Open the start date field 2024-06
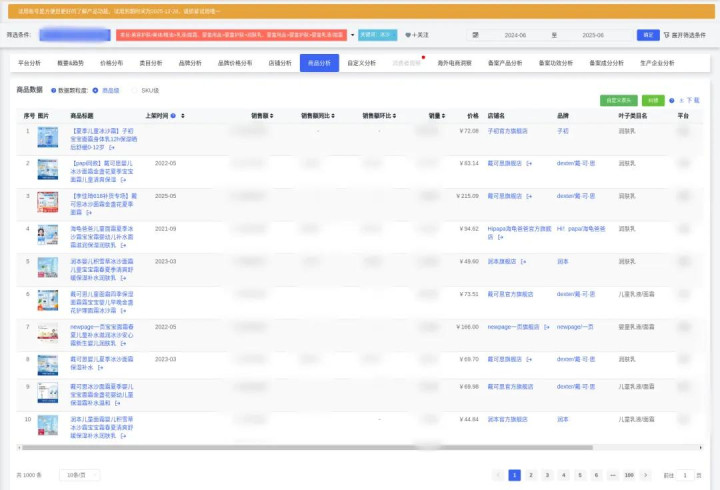 [x=515, y=35]
